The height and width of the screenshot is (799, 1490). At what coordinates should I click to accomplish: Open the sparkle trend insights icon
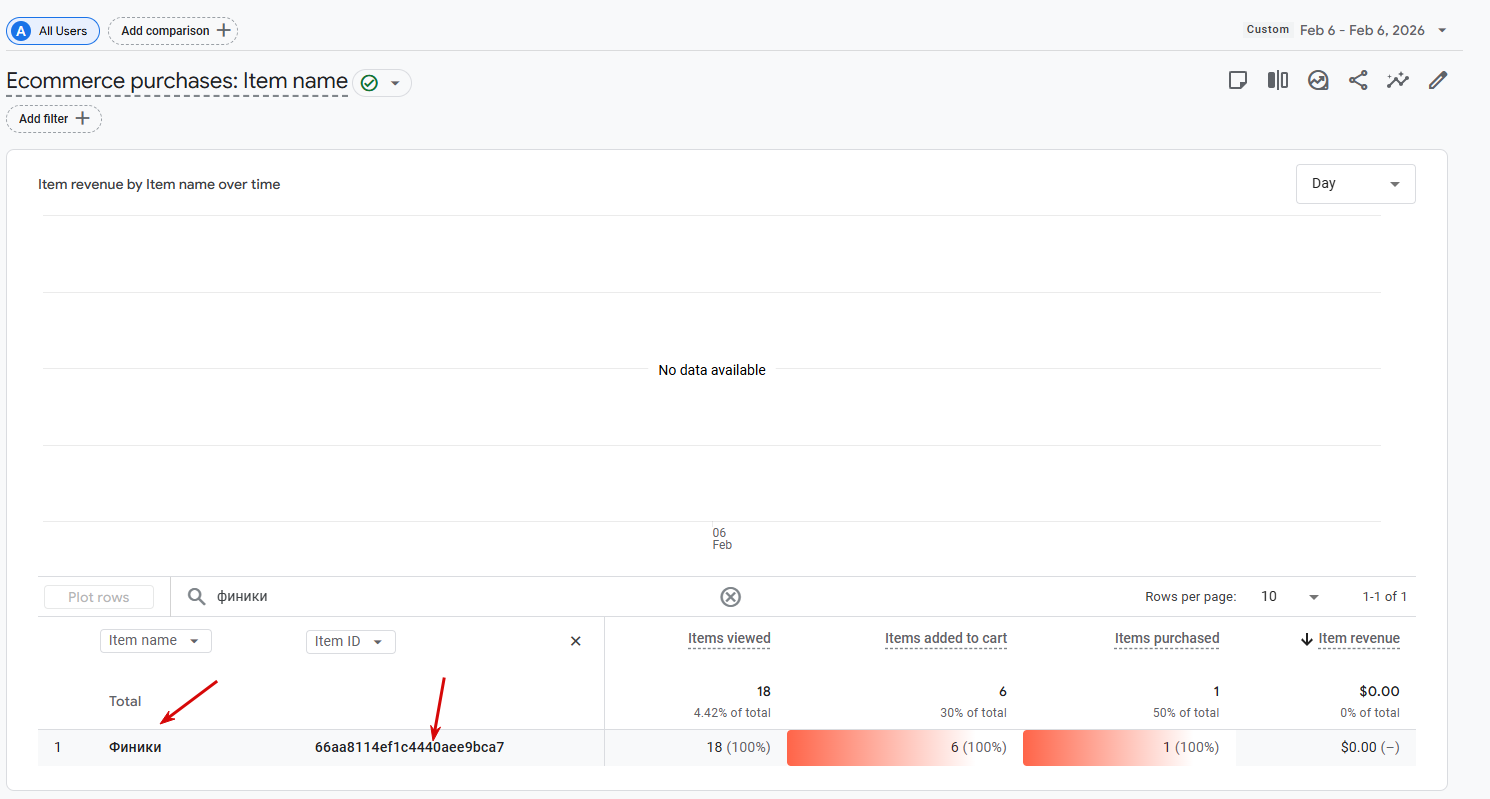click(1398, 81)
